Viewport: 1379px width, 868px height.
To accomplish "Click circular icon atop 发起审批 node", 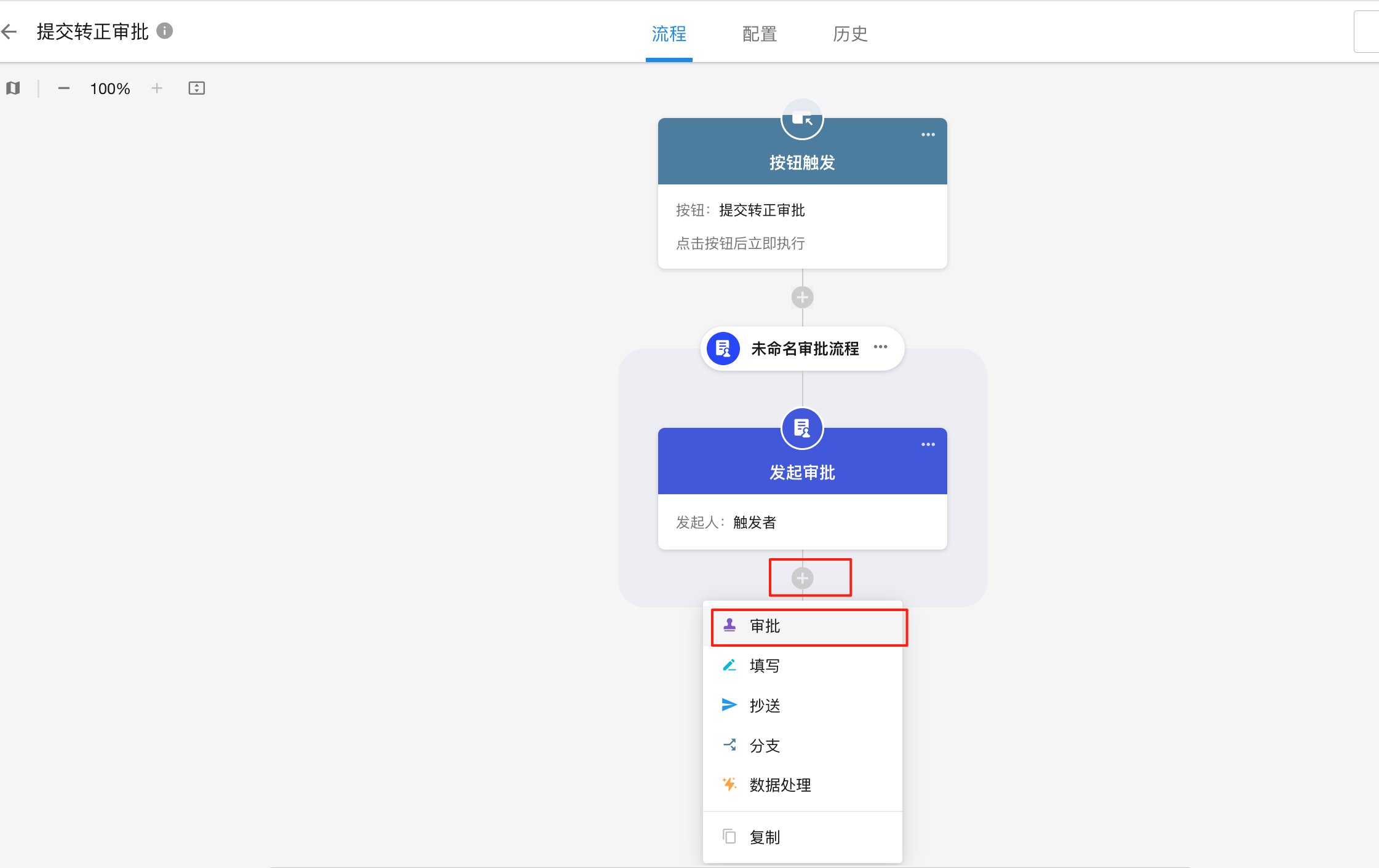I will click(x=802, y=428).
